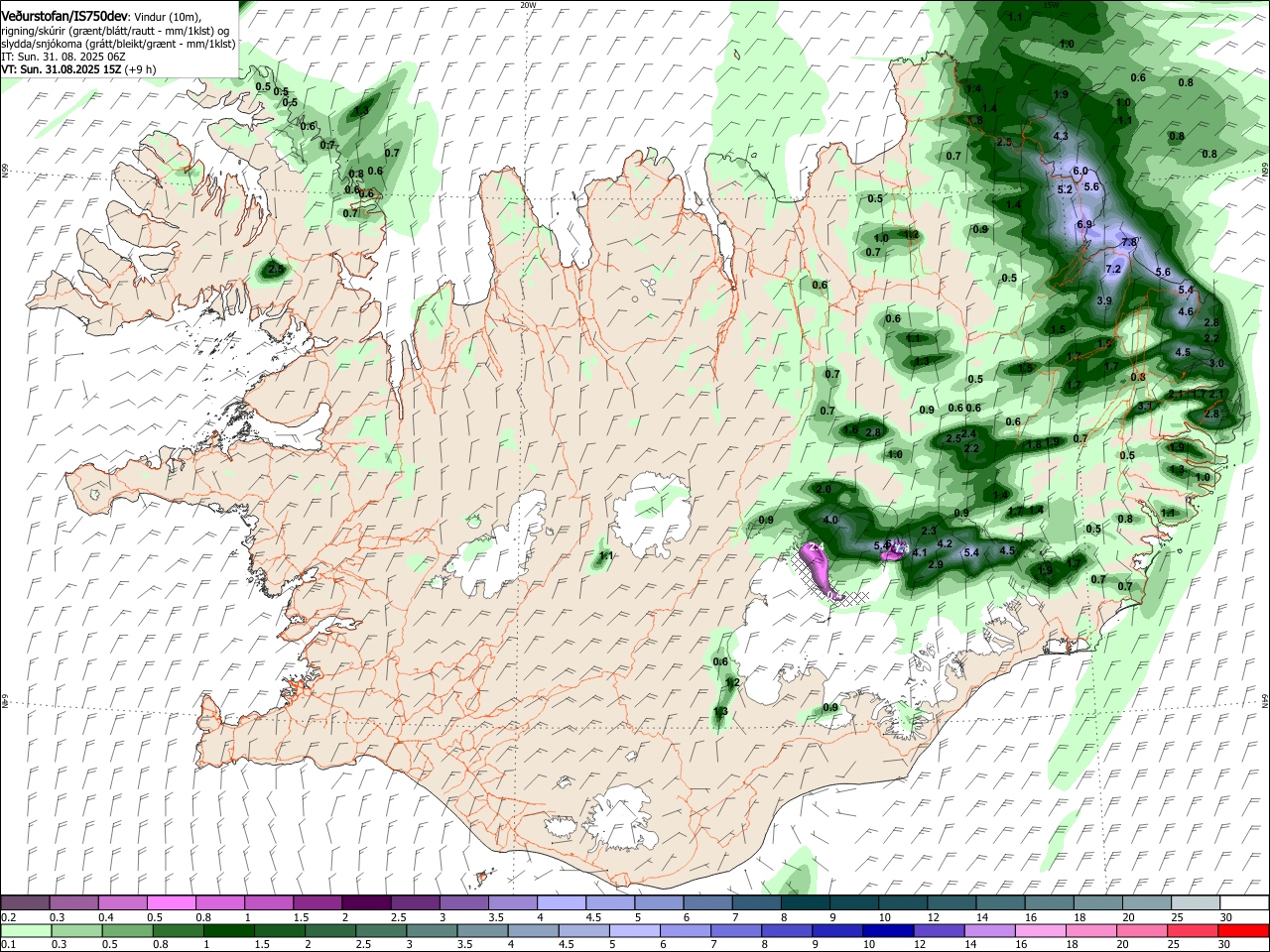Click the first swatch labeled 0.2 in the snow legend

25,902
